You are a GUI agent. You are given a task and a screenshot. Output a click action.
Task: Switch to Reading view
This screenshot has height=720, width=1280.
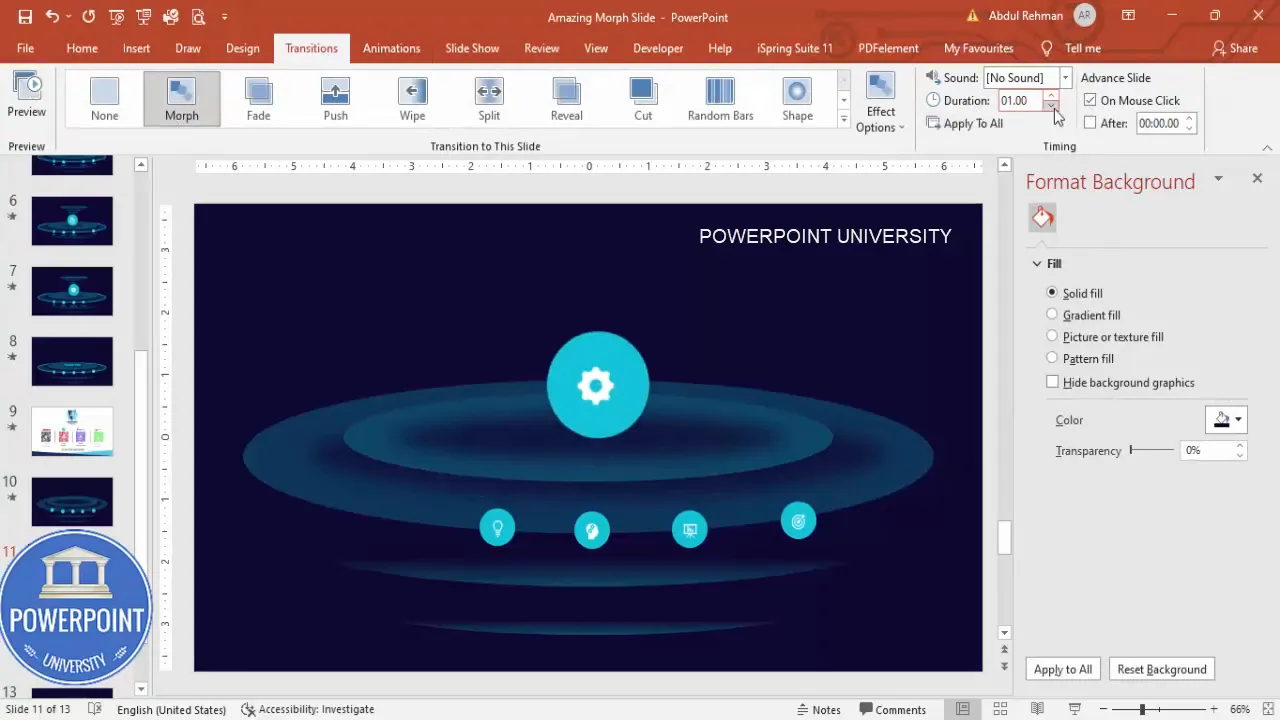(x=1037, y=709)
